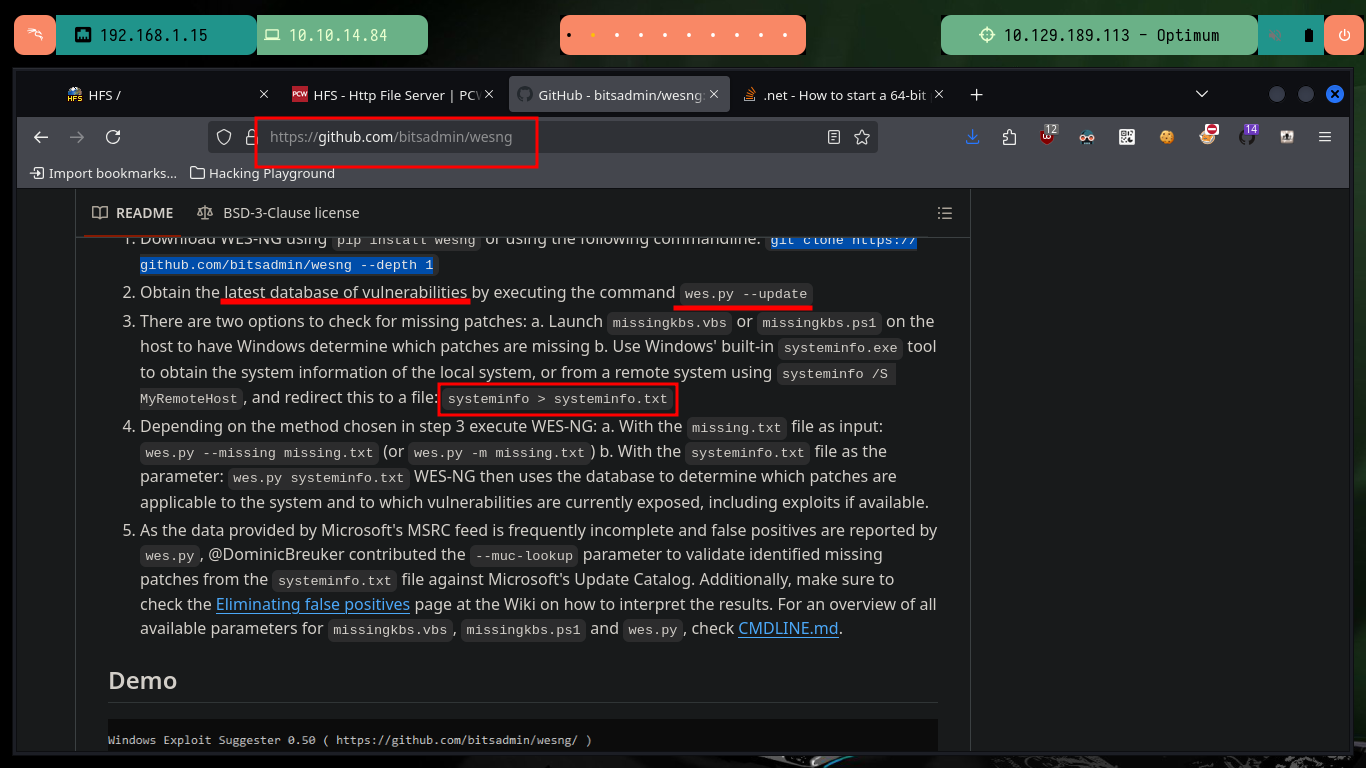Open the Eliminating false positives link
Image resolution: width=1366 pixels, height=768 pixels.
313,604
